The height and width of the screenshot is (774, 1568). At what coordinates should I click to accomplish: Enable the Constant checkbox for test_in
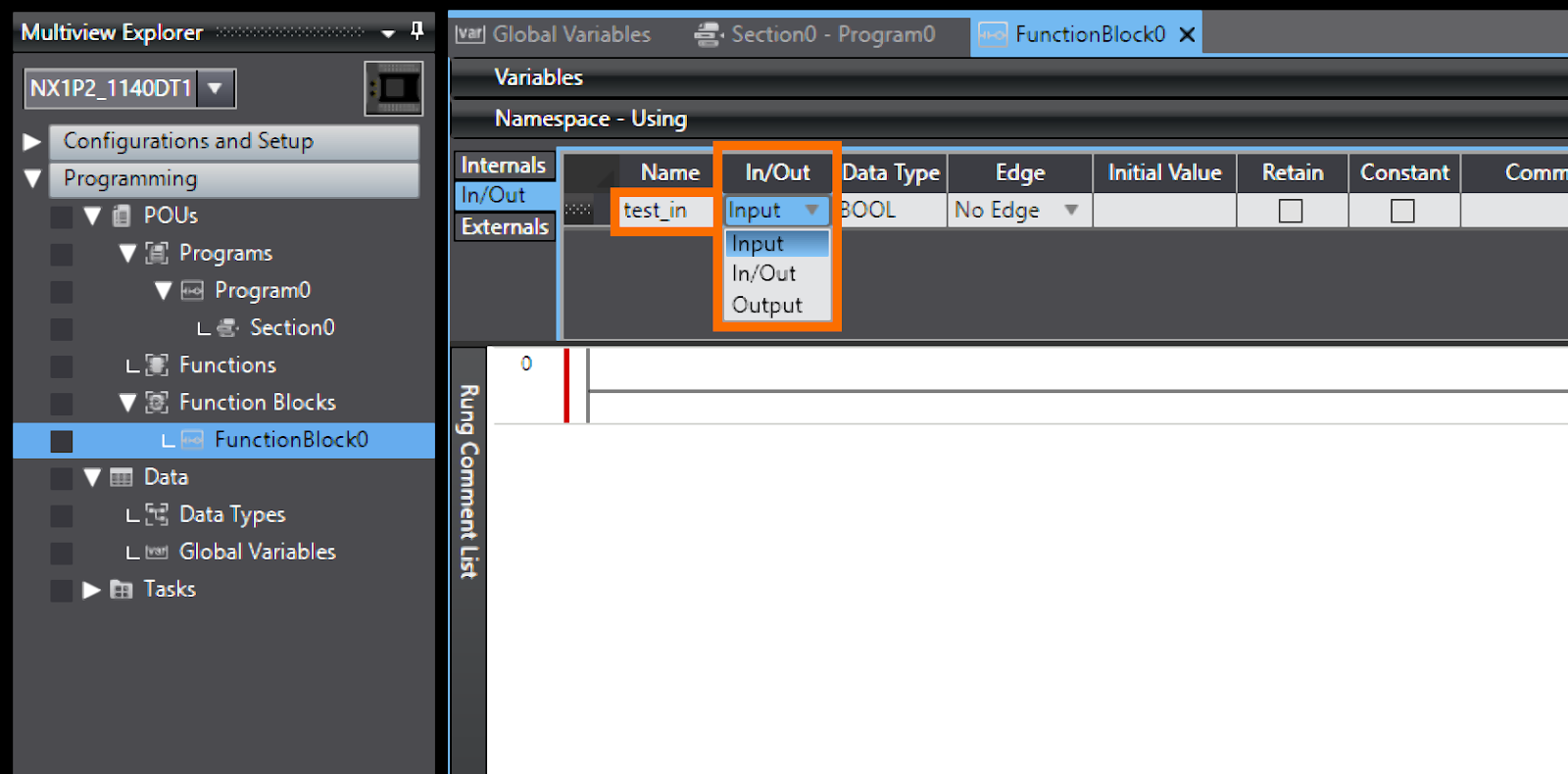[x=1402, y=211]
